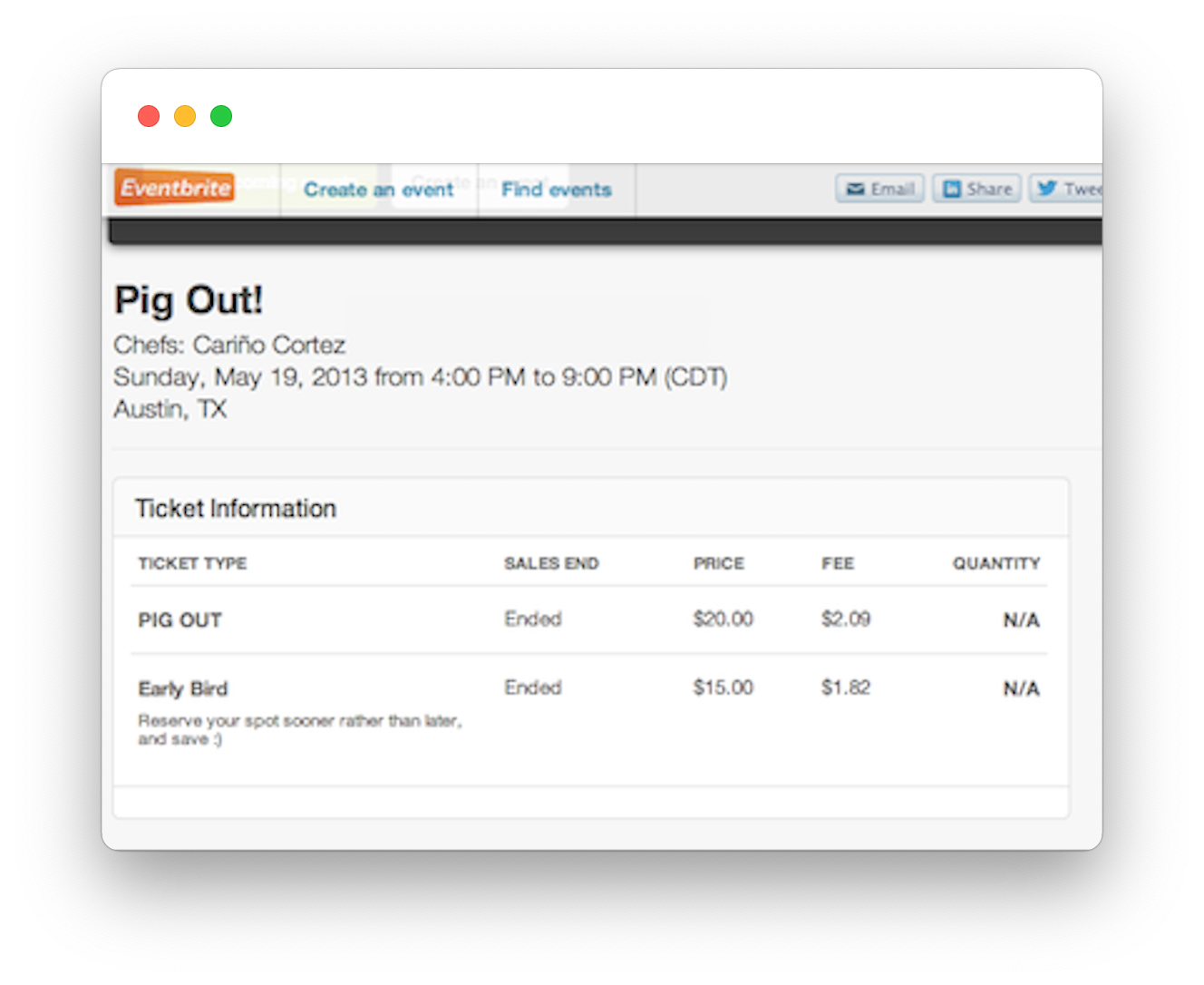Click the Tweet button

[x=1066, y=189]
